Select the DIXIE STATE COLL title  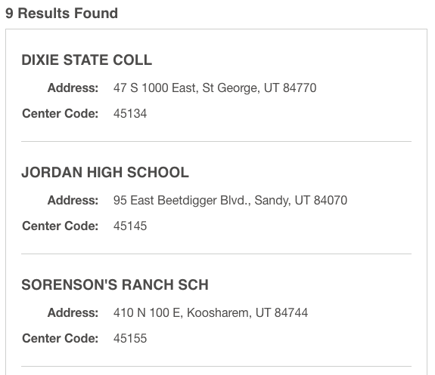tap(87, 60)
